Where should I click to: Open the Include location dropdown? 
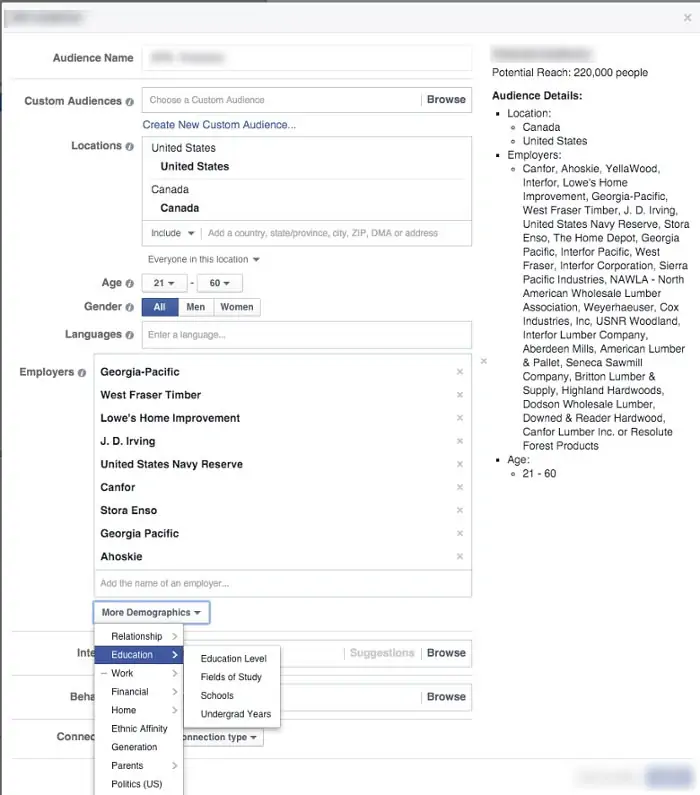click(x=172, y=233)
